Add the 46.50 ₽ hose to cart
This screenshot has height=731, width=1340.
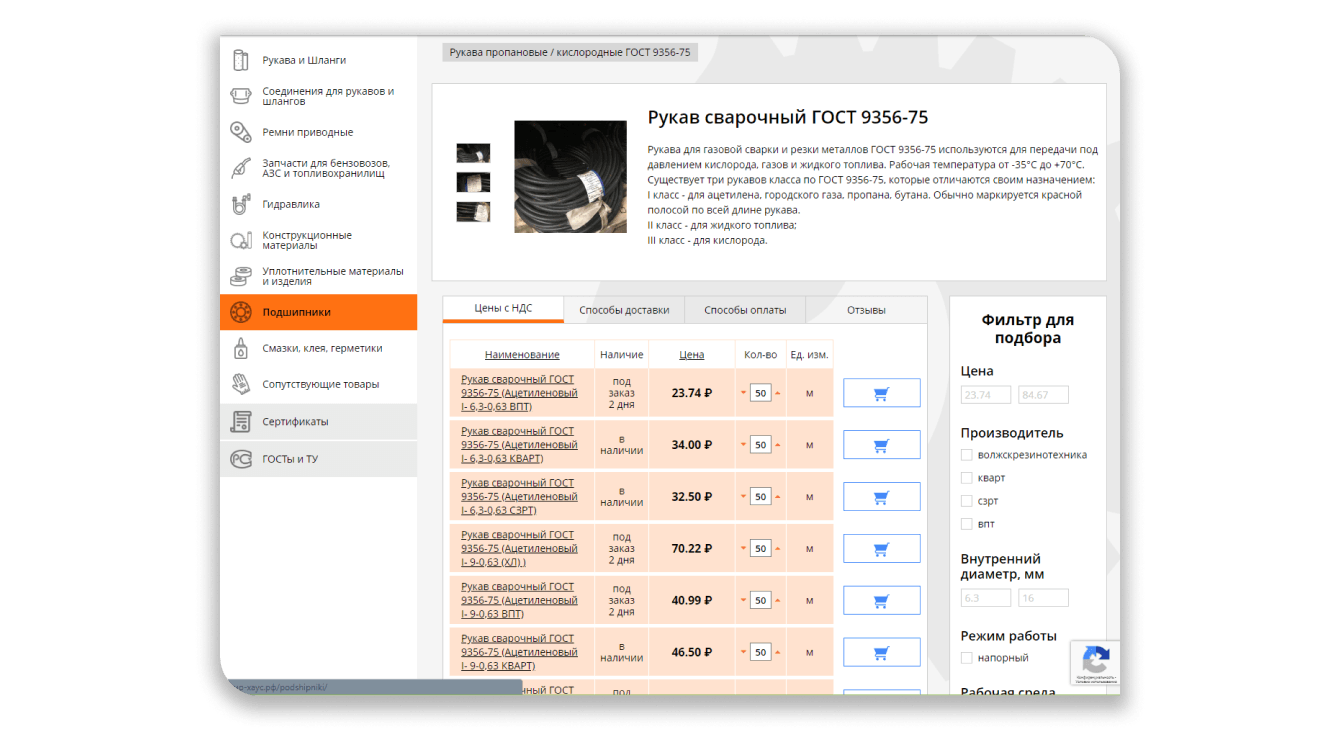(x=881, y=652)
